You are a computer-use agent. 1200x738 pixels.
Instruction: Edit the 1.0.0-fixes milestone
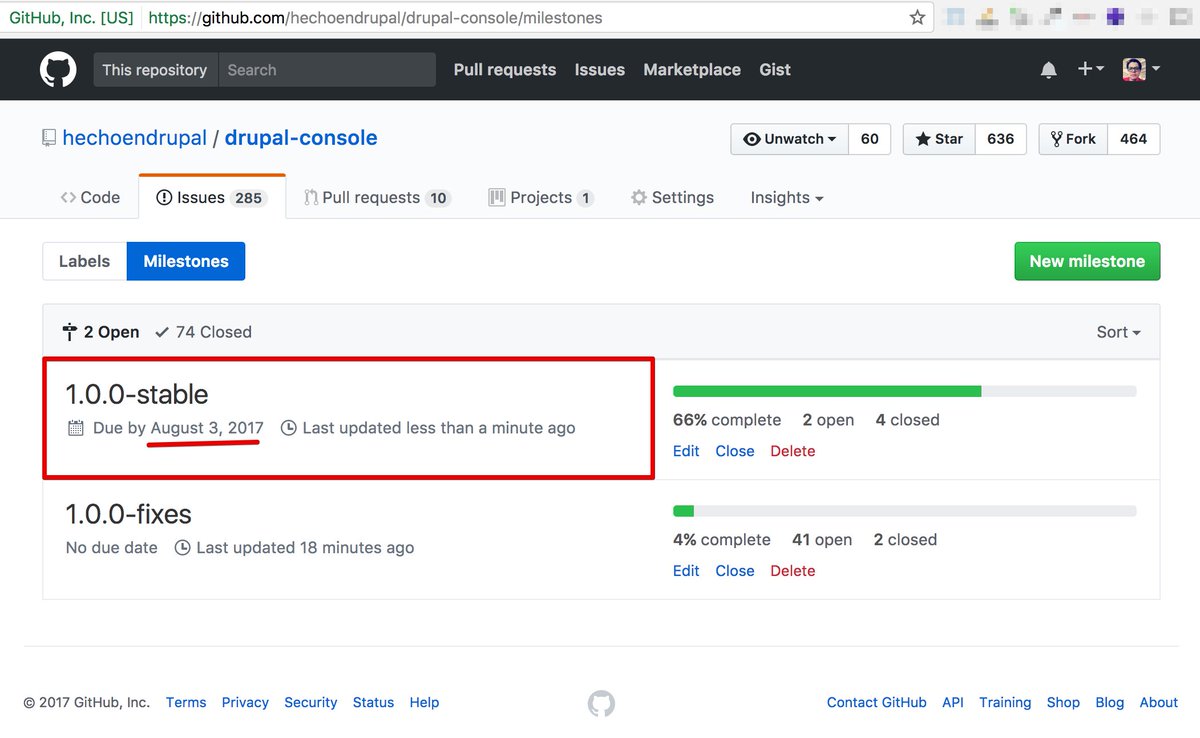(686, 571)
